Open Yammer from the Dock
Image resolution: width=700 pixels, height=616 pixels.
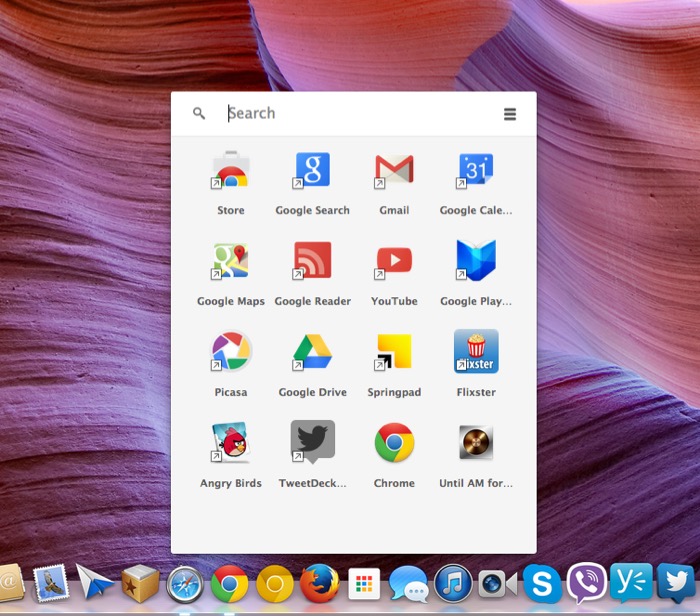pos(631,582)
